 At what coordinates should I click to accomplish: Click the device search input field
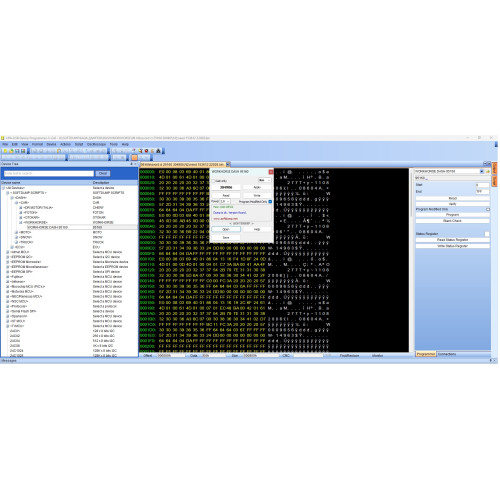coord(49,173)
